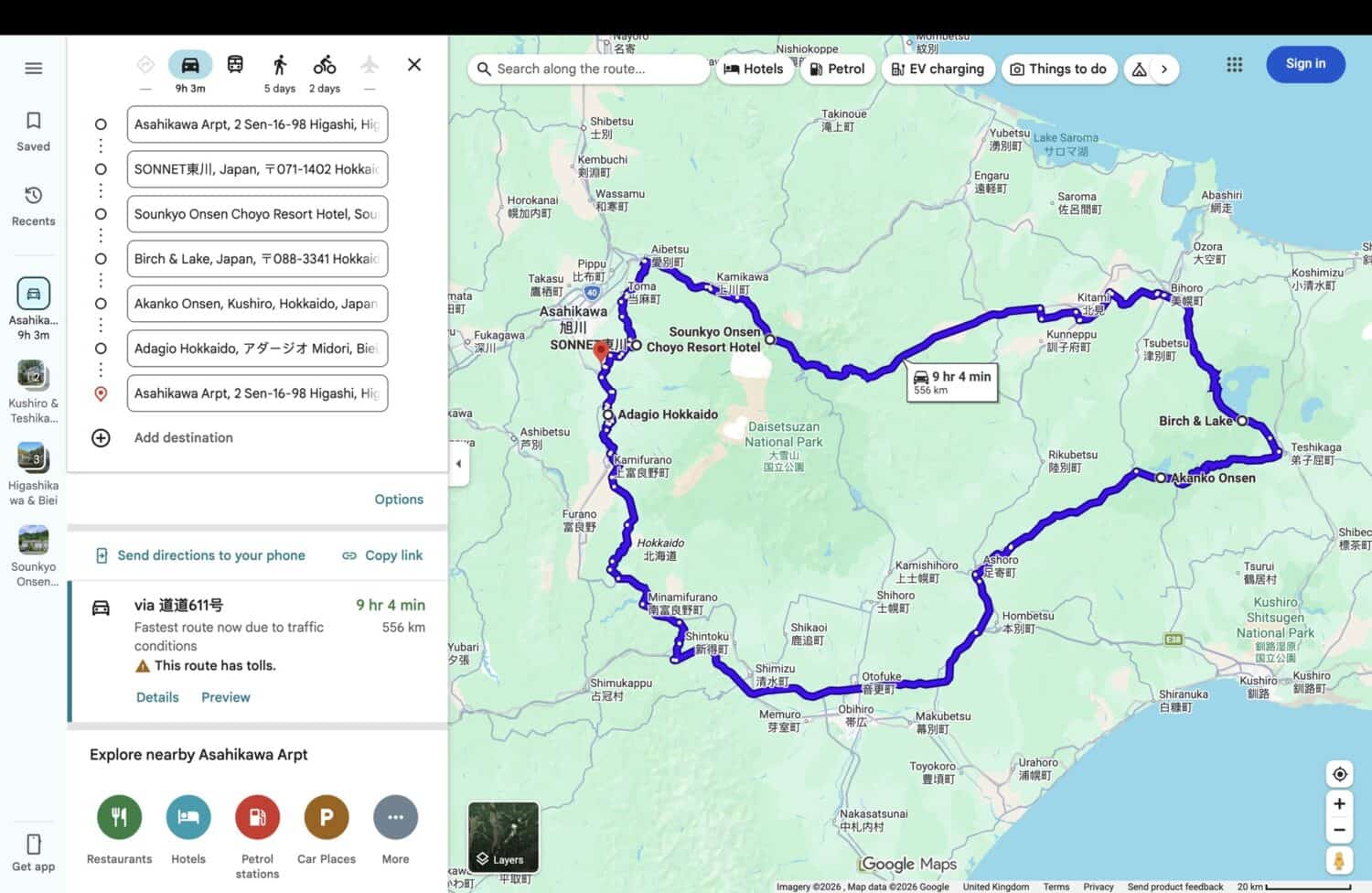Open route Options

pyautogui.click(x=399, y=500)
